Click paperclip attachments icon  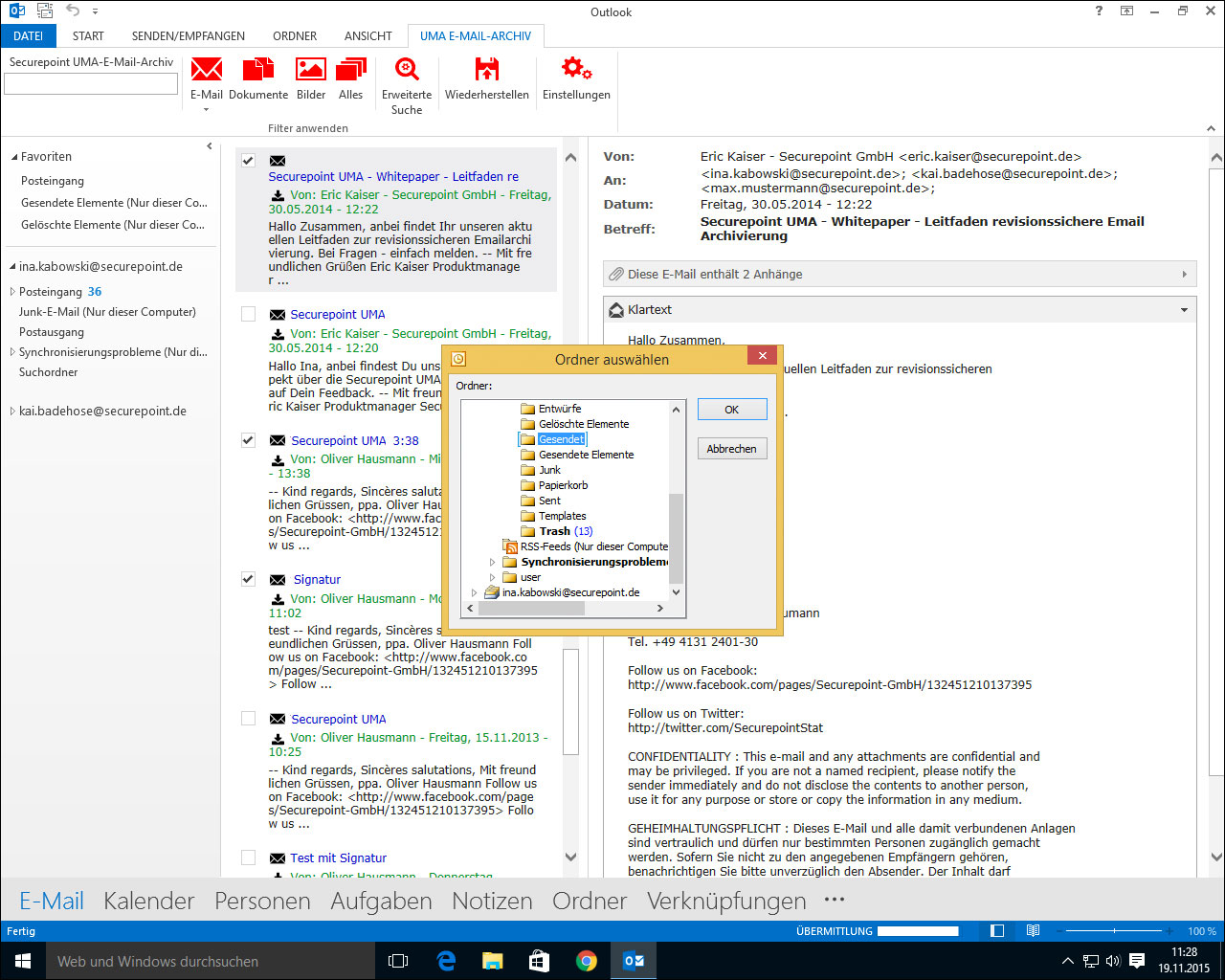tap(616, 274)
